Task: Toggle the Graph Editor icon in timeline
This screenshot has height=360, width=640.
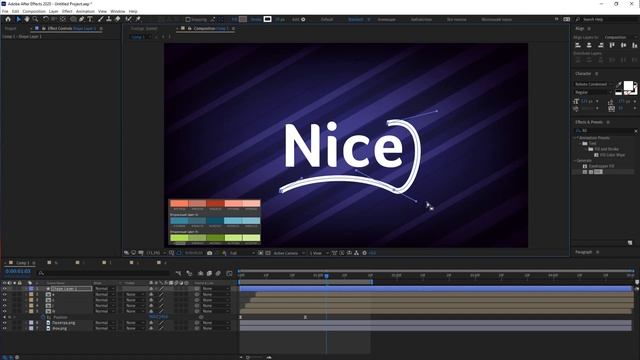Action: click(229, 273)
